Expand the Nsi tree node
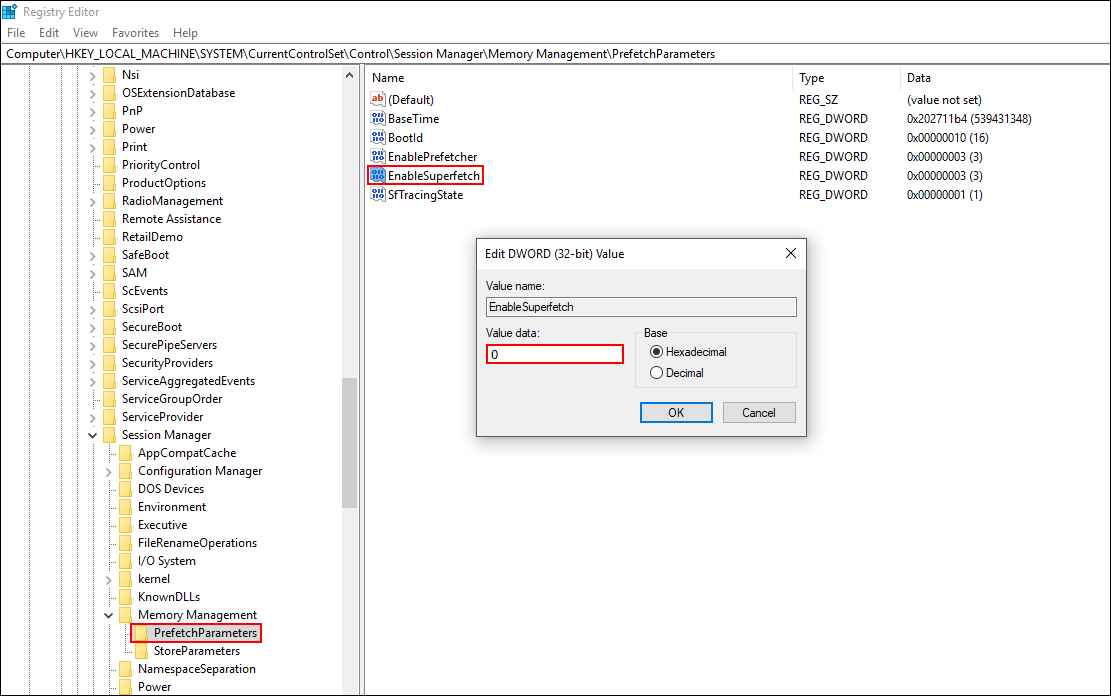1111x696 pixels. pyautogui.click(x=93, y=75)
